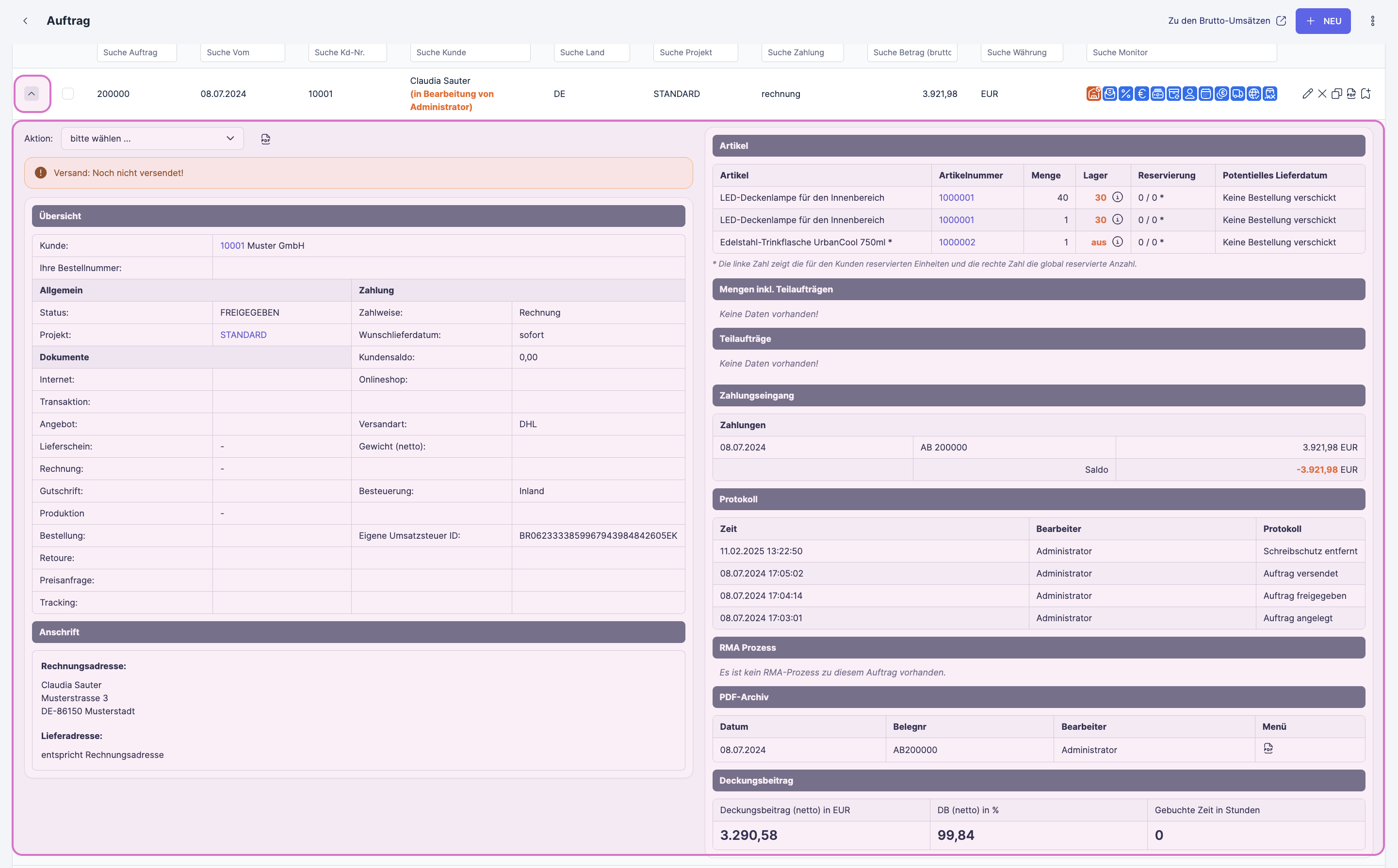Viewport: 1398px width, 868px height.
Task: Click the NEU button
Action: click(x=1323, y=21)
